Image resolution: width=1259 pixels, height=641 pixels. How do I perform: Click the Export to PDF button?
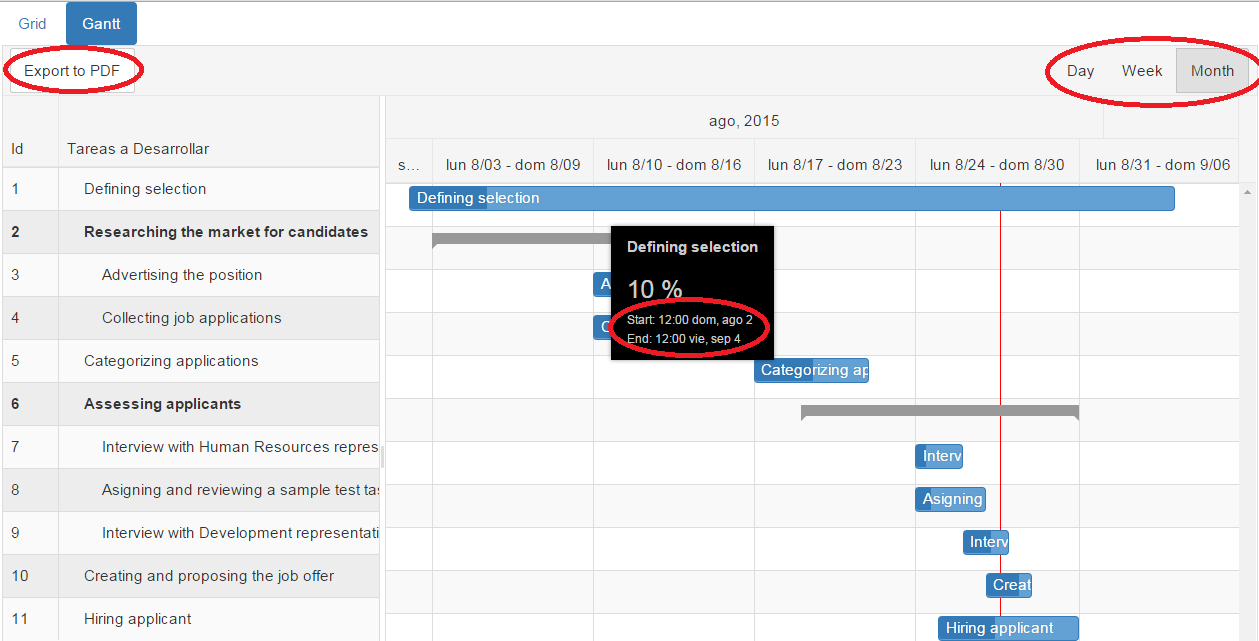click(x=72, y=71)
